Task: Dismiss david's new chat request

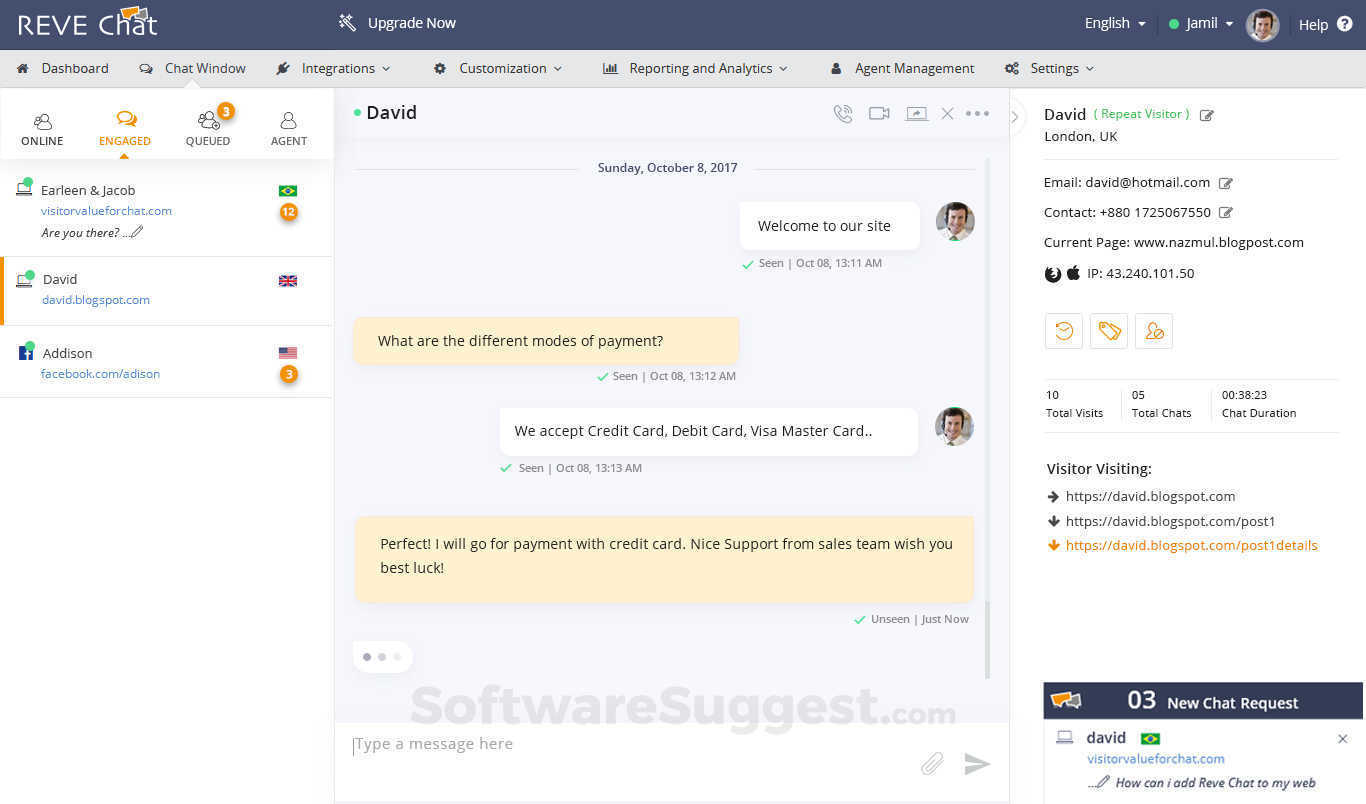Action: coord(1343,738)
